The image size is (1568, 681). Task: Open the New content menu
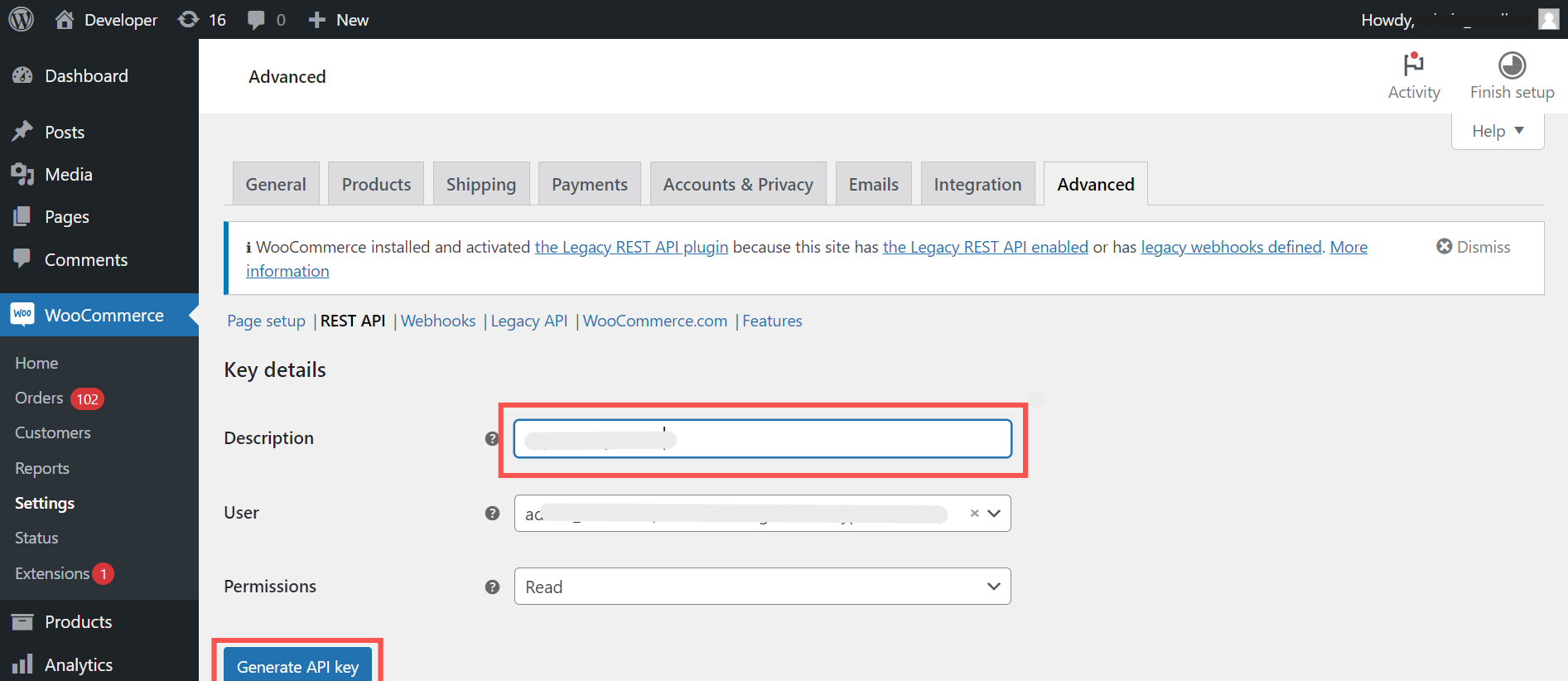338,20
